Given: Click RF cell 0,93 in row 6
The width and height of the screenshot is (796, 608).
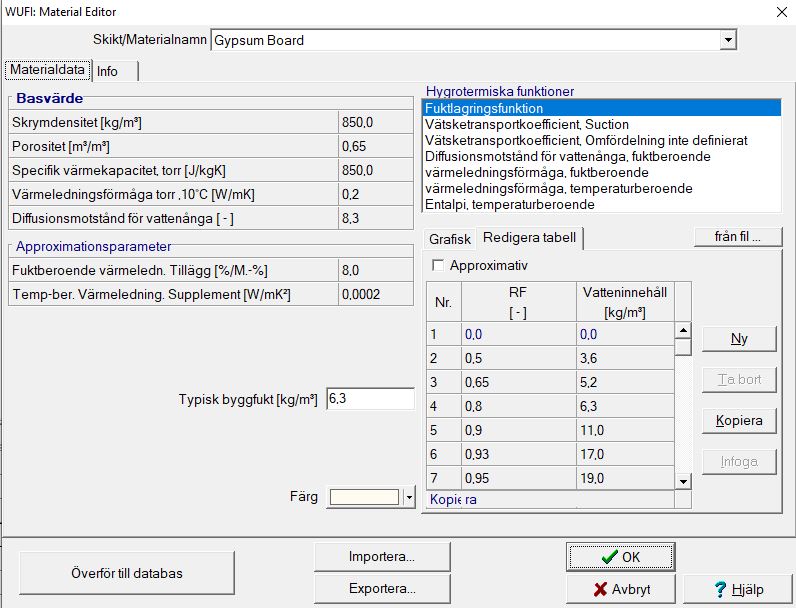Looking at the screenshot, I should 518,454.
